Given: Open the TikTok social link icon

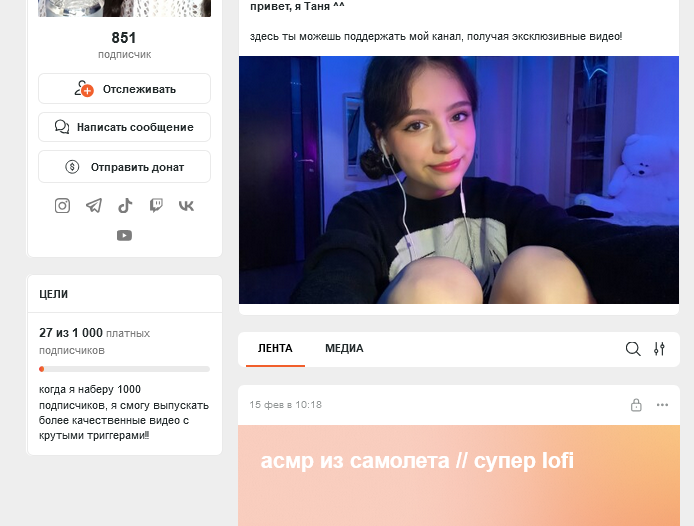Looking at the screenshot, I should pyautogui.click(x=125, y=205).
